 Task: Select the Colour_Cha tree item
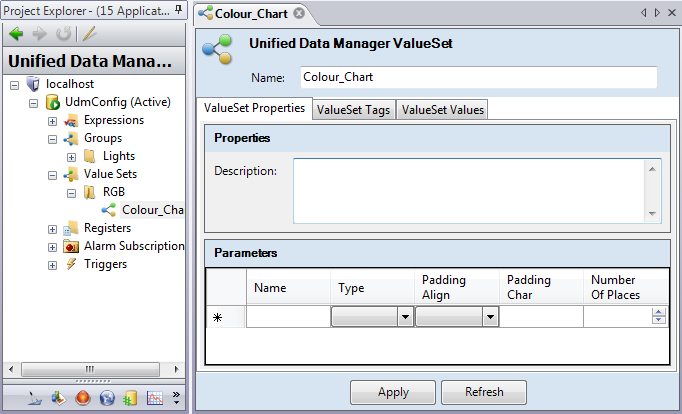point(152,210)
